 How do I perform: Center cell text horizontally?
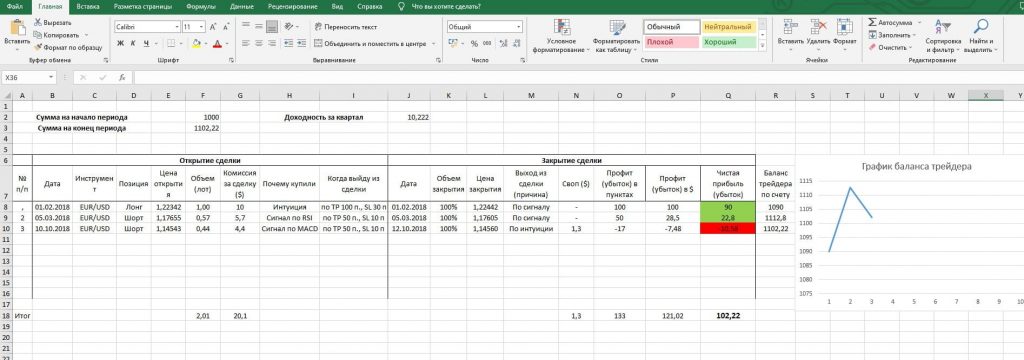pyautogui.click(x=259, y=44)
